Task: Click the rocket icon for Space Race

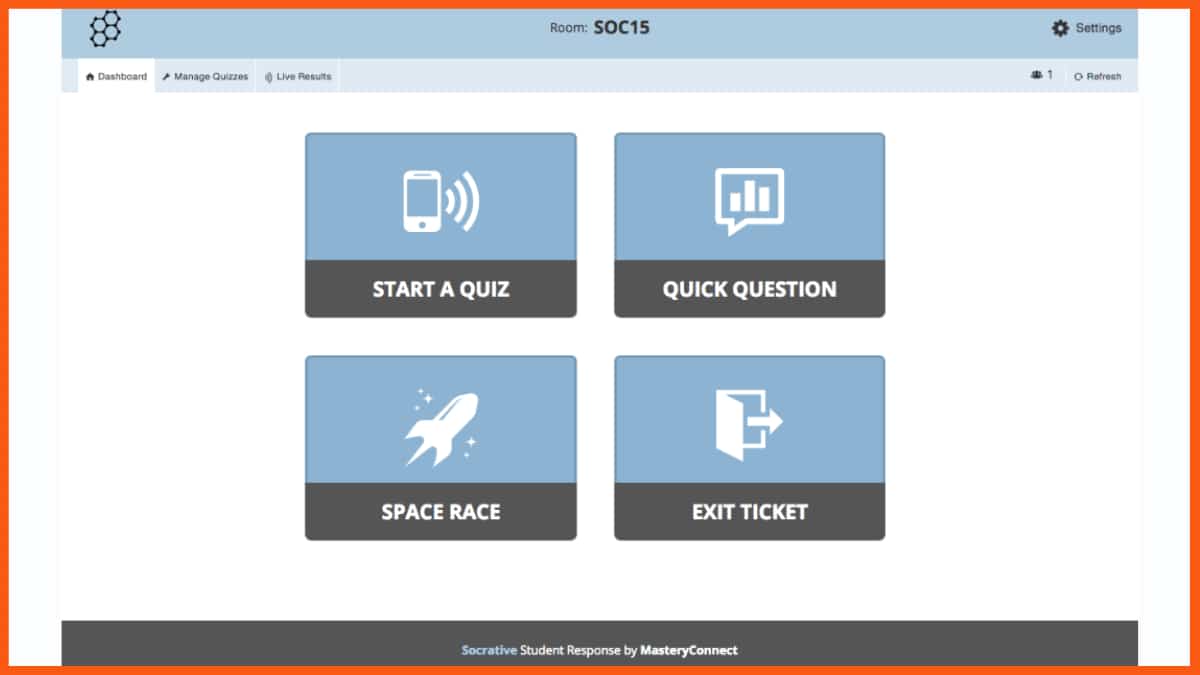Action: coord(441,427)
